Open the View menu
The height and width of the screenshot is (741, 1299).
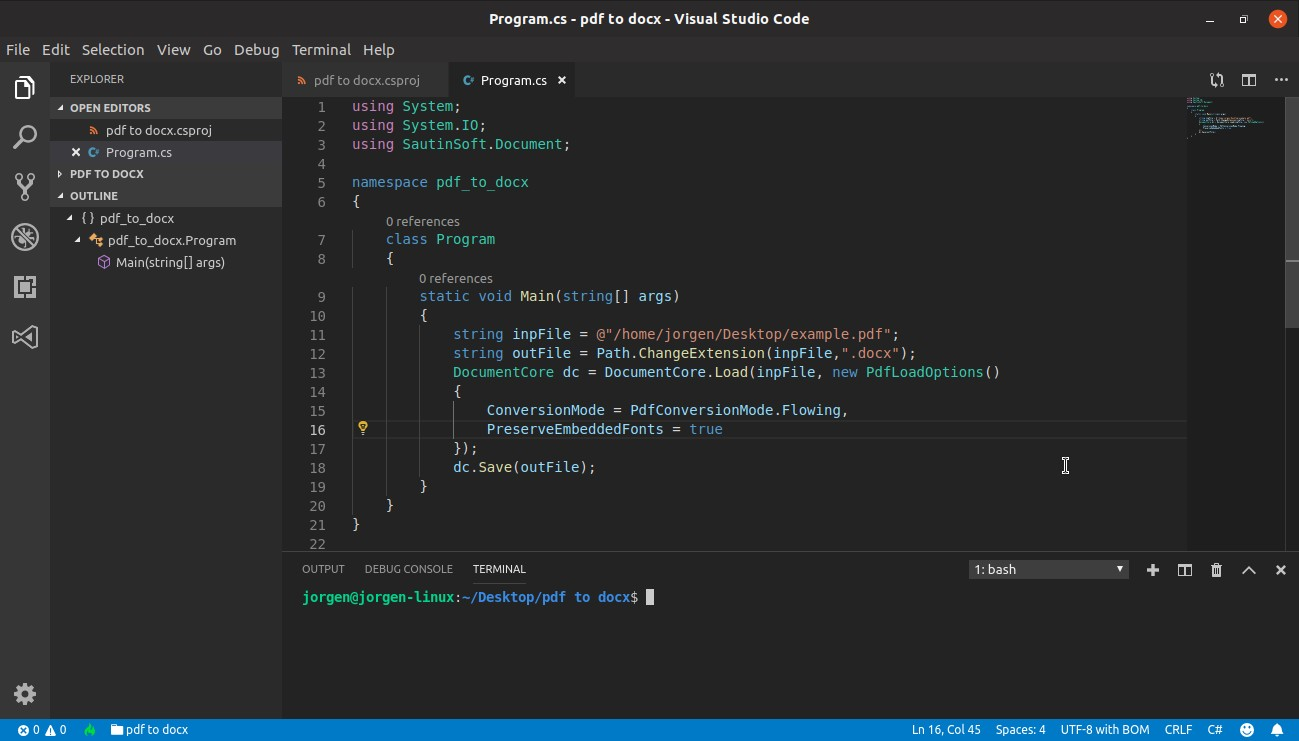(x=173, y=49)
